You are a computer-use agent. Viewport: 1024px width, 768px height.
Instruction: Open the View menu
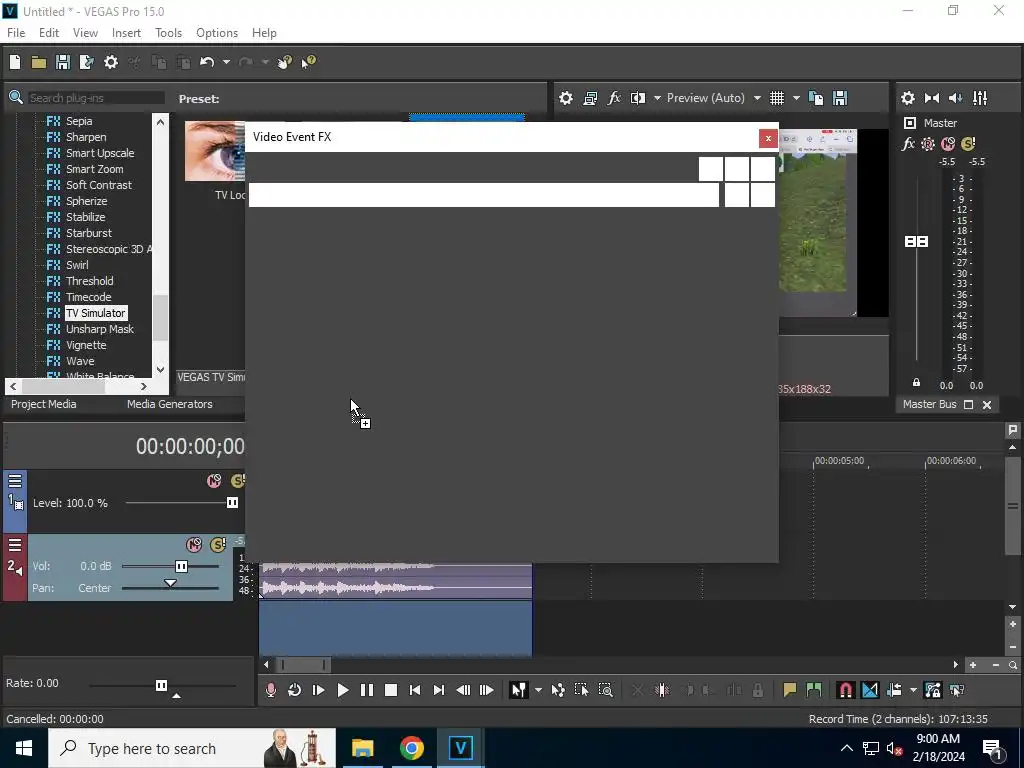coord(85,33)
